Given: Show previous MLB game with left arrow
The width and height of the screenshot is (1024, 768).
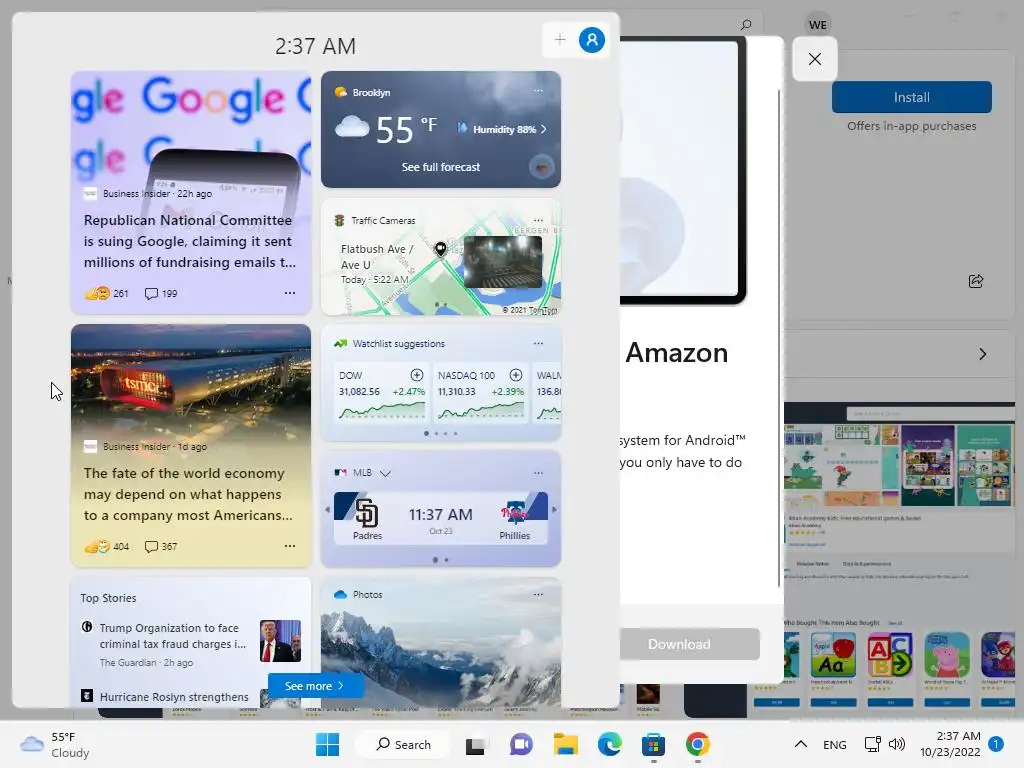Looking at the screenshot, I should pyautogui.click(x=328, y=509).
